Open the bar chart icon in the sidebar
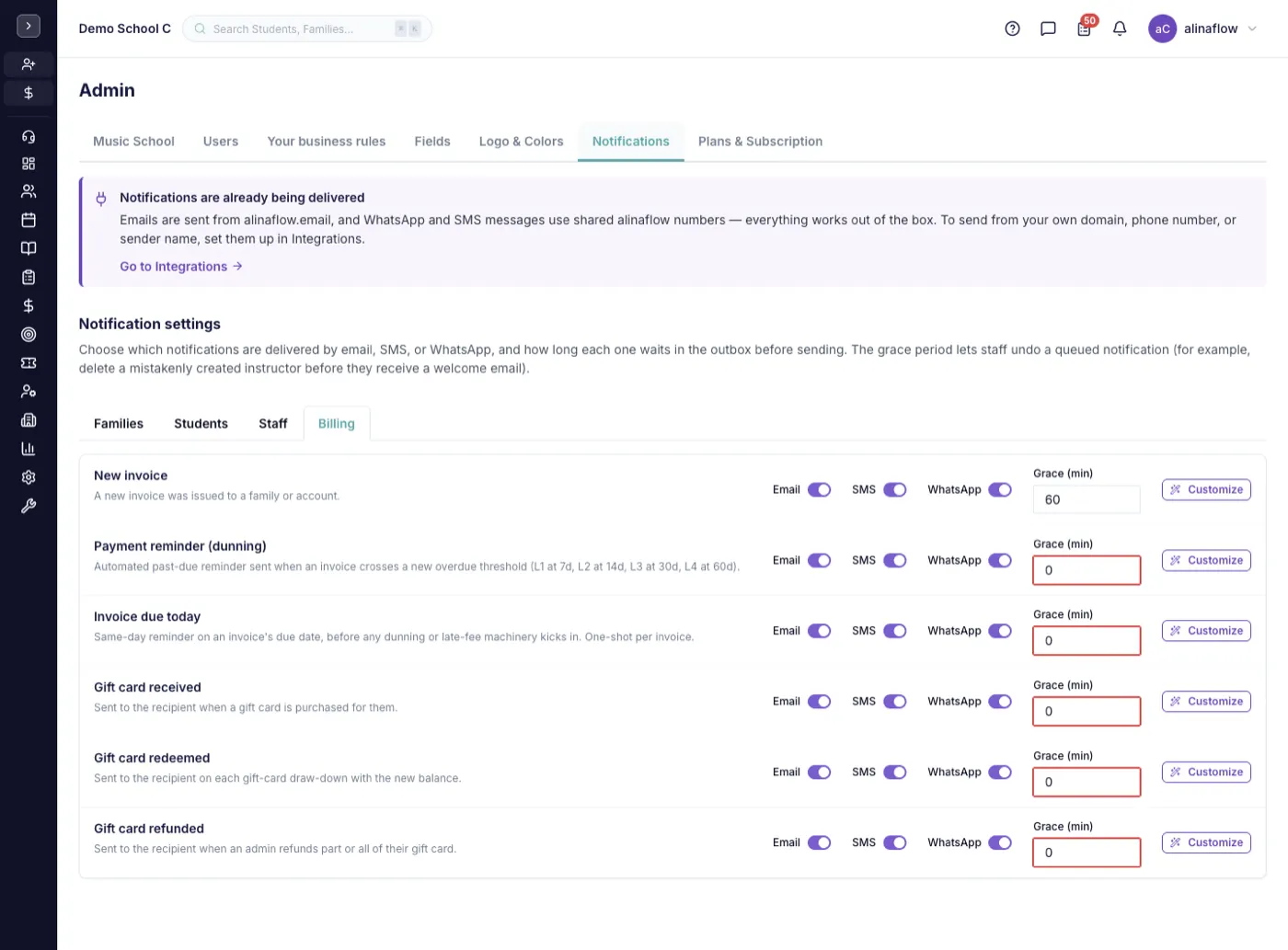Image resolution: width=1288 pixels, height=950 pixels. pos(29,449)
